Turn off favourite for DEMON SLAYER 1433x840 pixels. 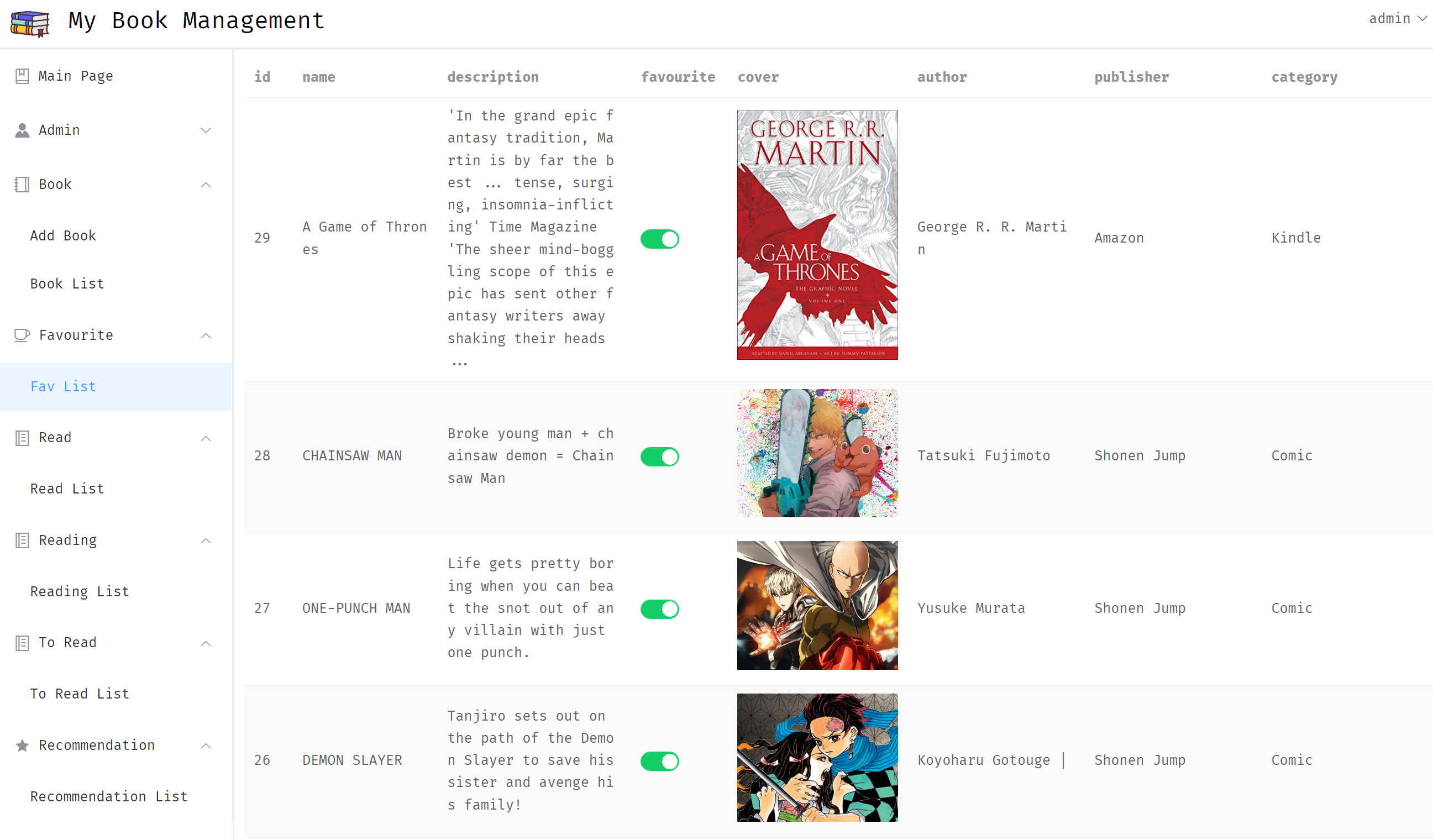659,760
